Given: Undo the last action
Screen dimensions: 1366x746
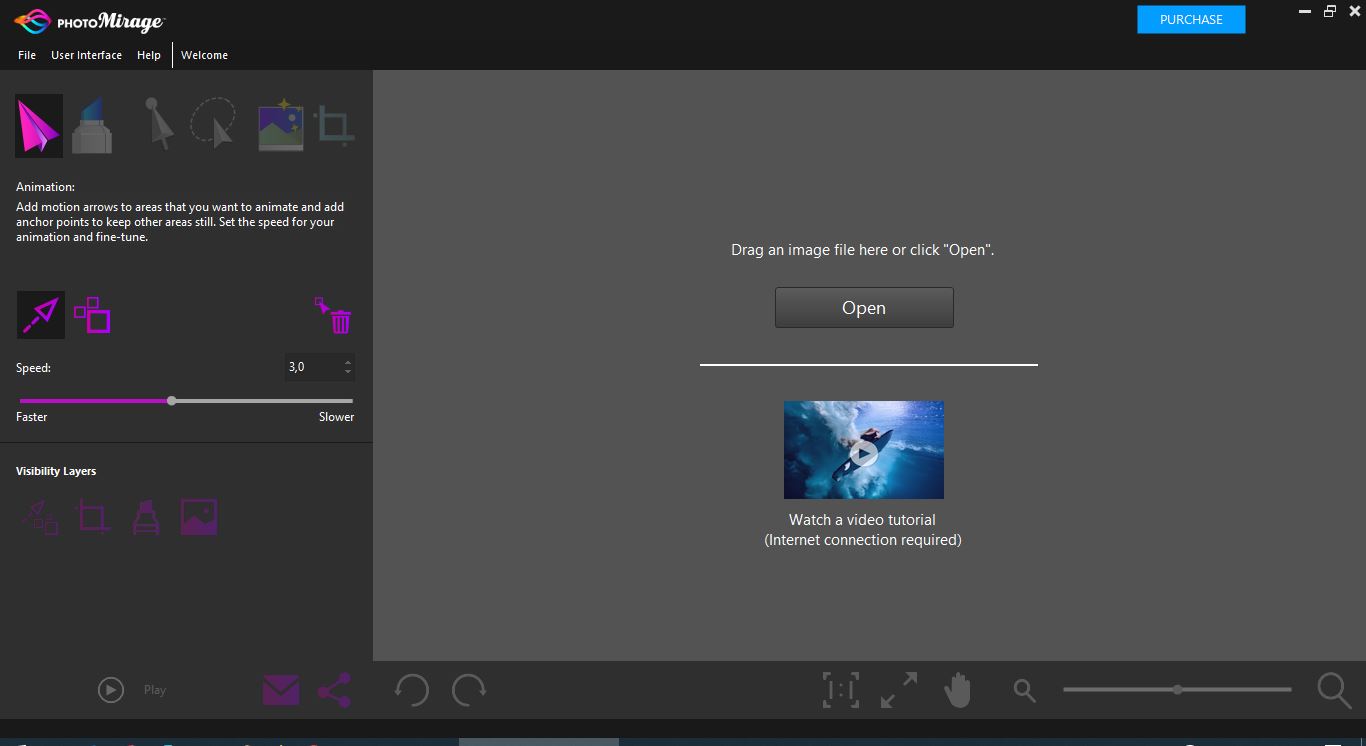Looking at the screenshot, I should point(411,690).
